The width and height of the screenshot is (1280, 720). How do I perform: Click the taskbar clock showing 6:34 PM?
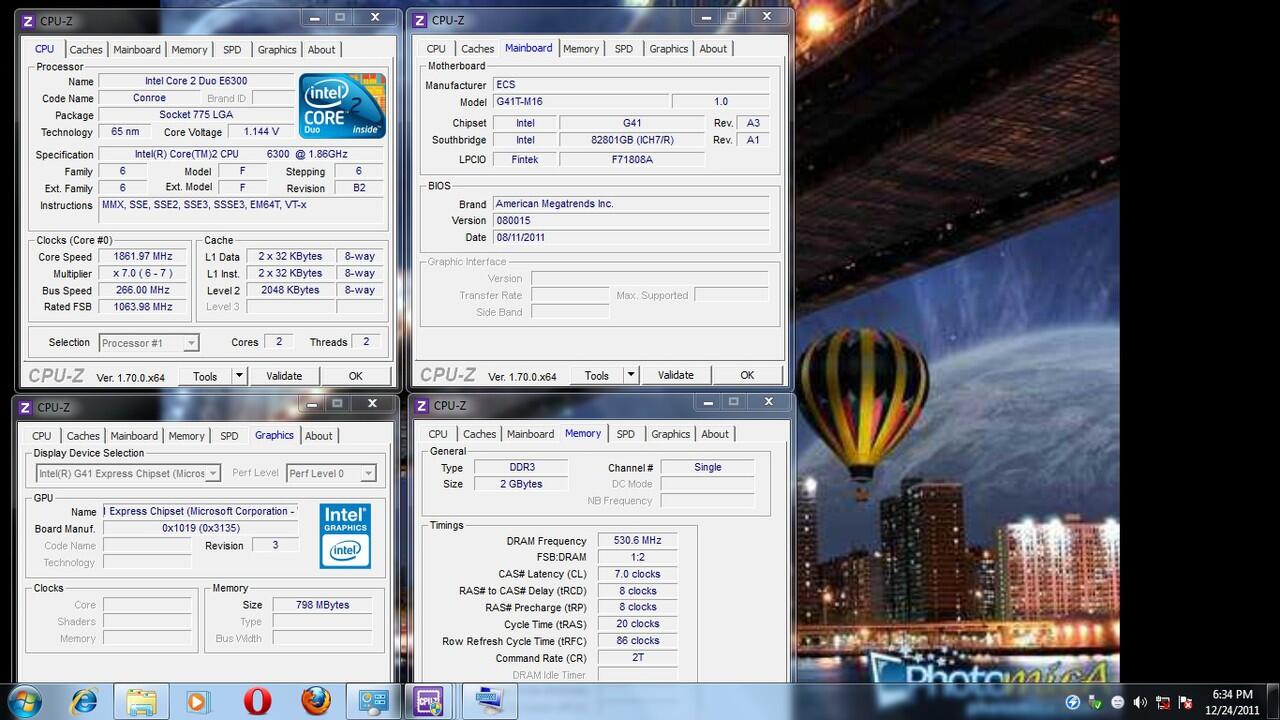point(1232,702)
